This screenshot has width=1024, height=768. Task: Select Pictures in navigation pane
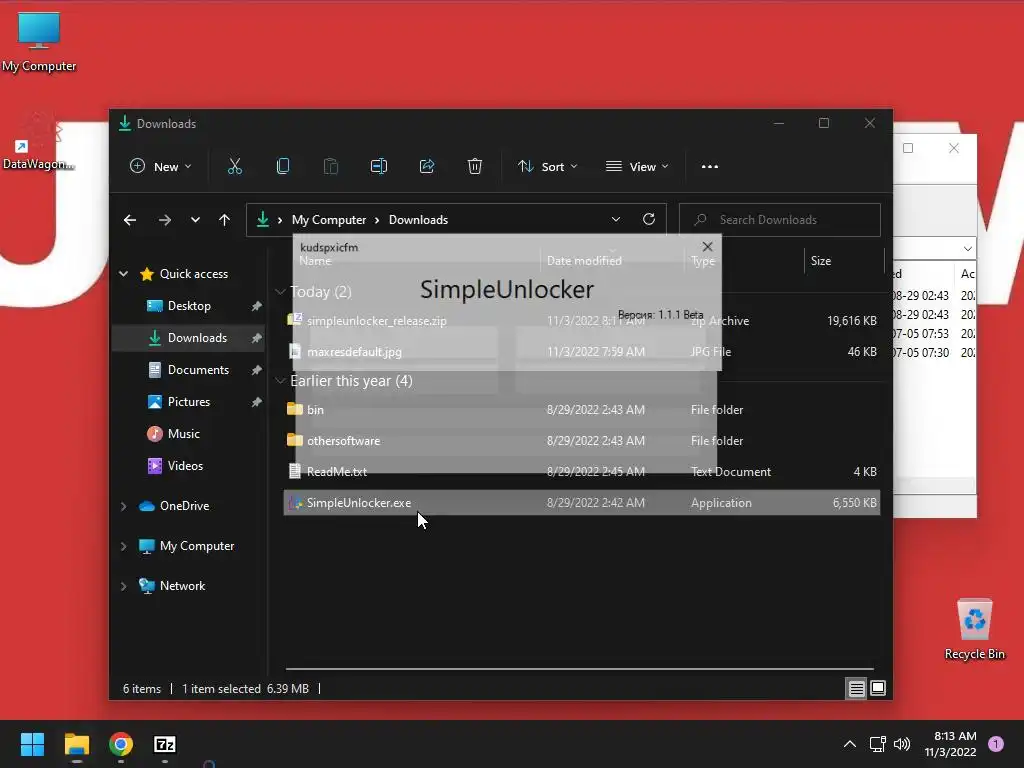(189, 402)
